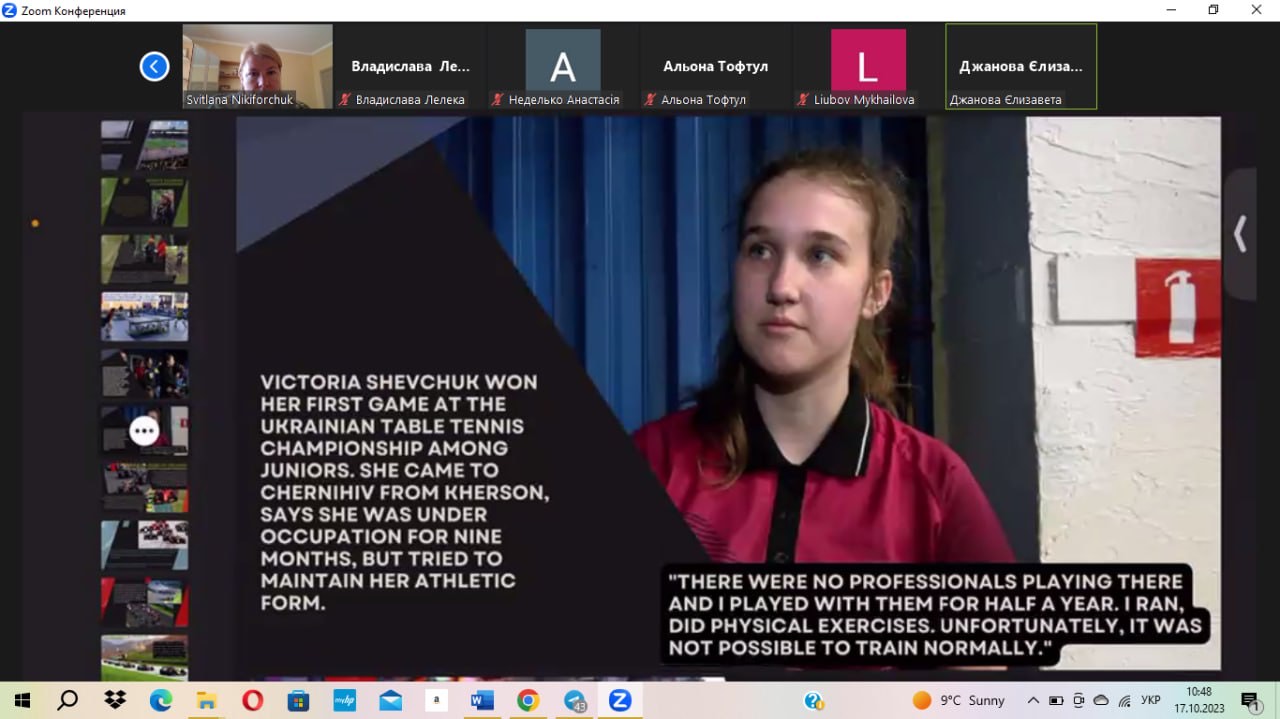The height and width of the screenshot is (719, 1280).
Task: Open the notification center icon
Action: (1249, 701)
